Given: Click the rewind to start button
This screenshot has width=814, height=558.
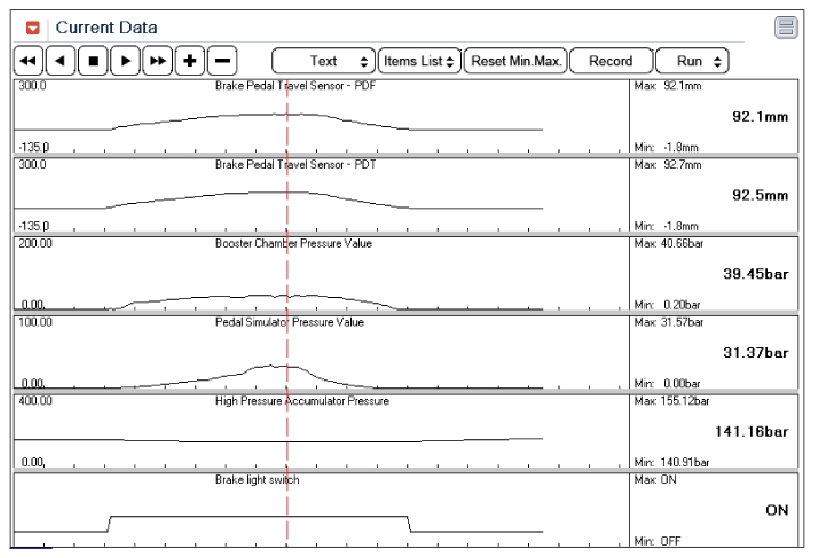Looking at the screenshot, I should click(29, 61).
